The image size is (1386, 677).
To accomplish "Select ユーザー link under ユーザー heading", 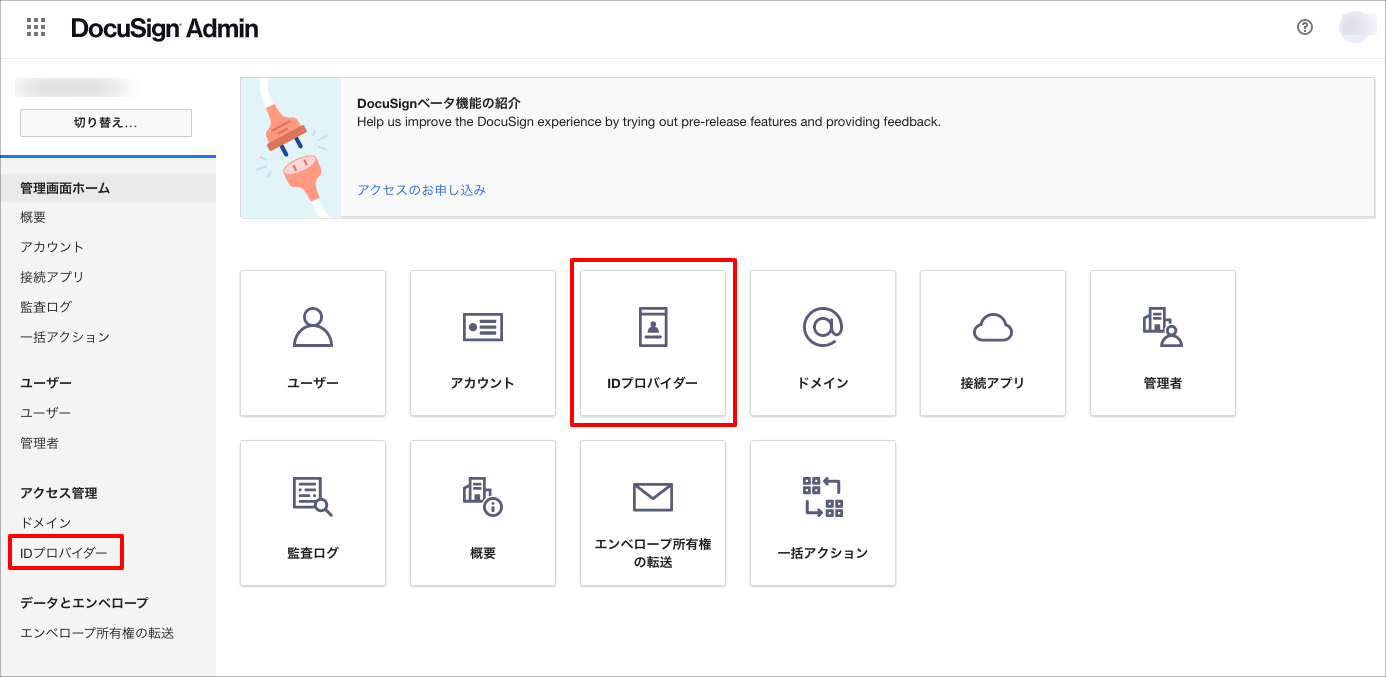I will click(x=46, y=413).
